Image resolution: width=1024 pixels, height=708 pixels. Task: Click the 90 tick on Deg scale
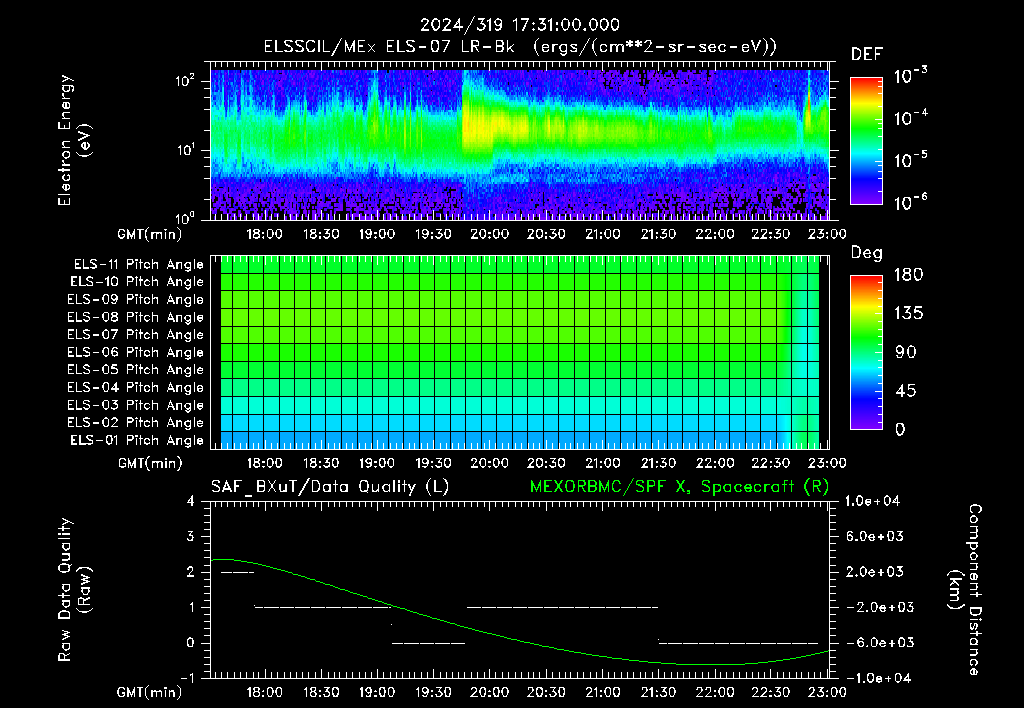click(906, 352)
